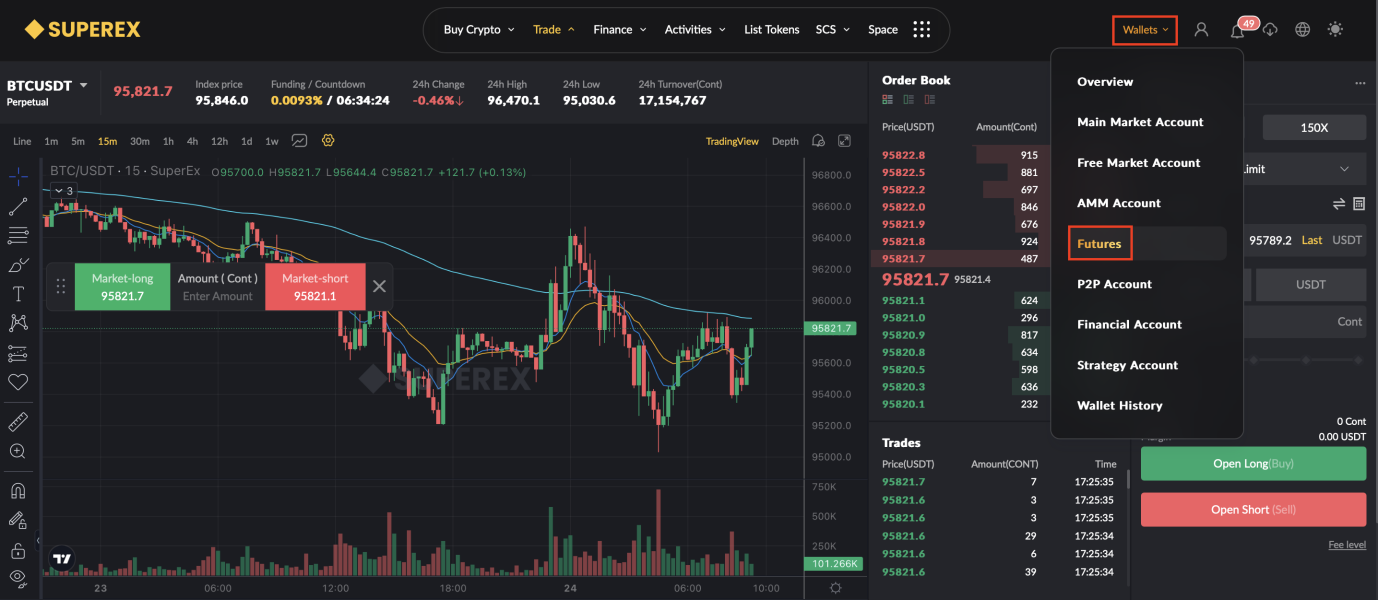The width and height of the screenshot is (1378, 600).
Task: Set leverage via 150X button
Action: [x=1314, y=128]
